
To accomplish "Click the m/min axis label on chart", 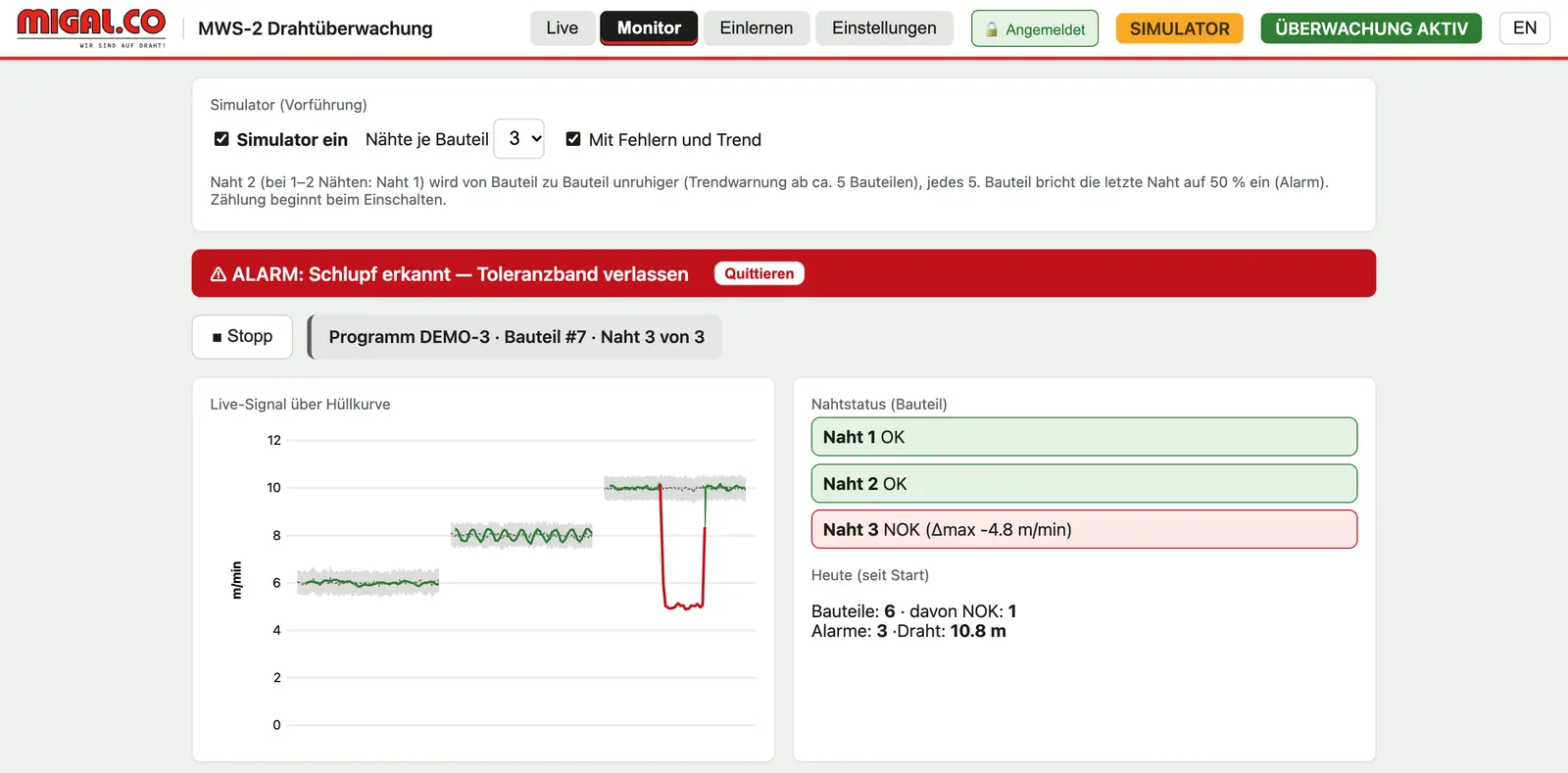I will click(236, 580).
